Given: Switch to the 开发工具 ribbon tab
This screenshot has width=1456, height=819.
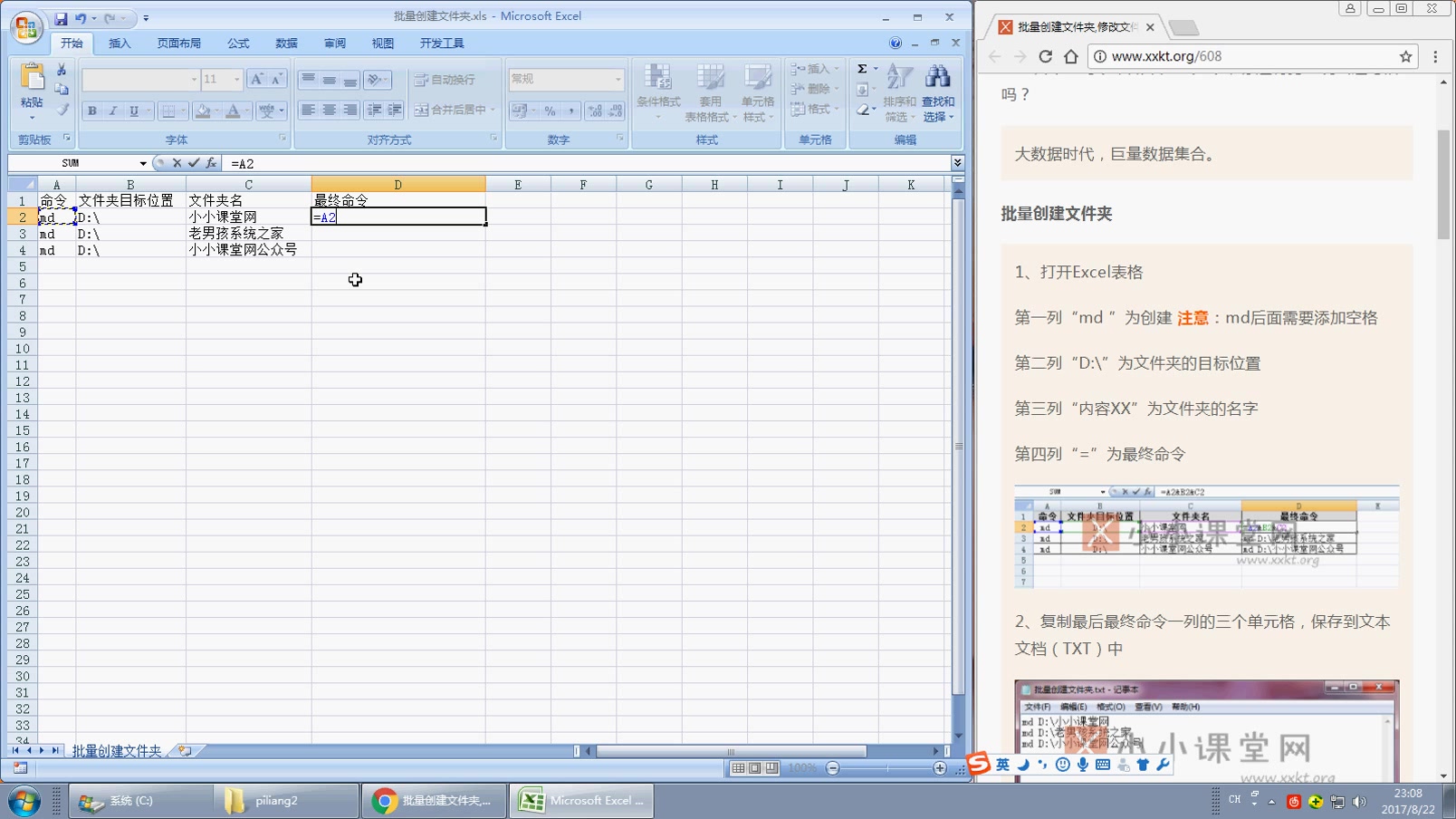Looking at the screenshot, I should [442, 43].
